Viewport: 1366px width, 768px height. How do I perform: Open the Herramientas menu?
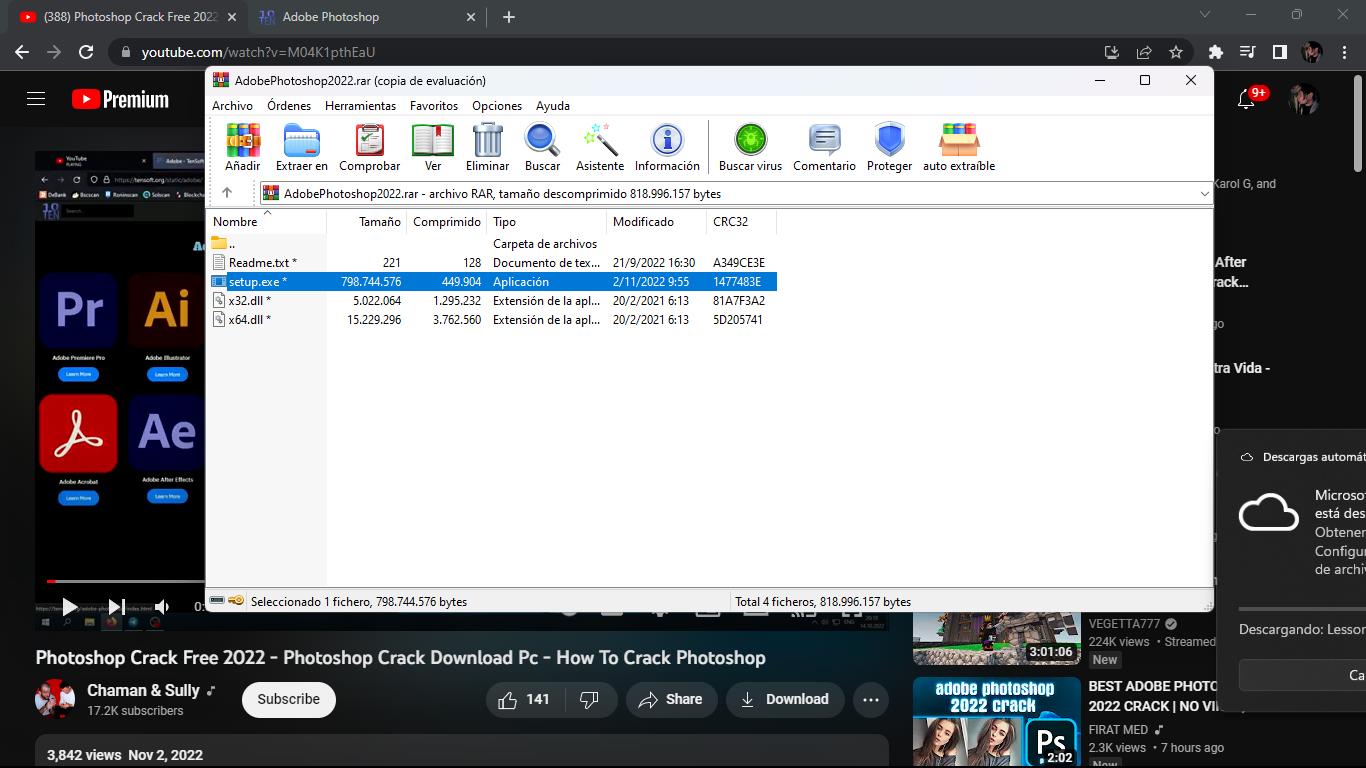[360, 106]
